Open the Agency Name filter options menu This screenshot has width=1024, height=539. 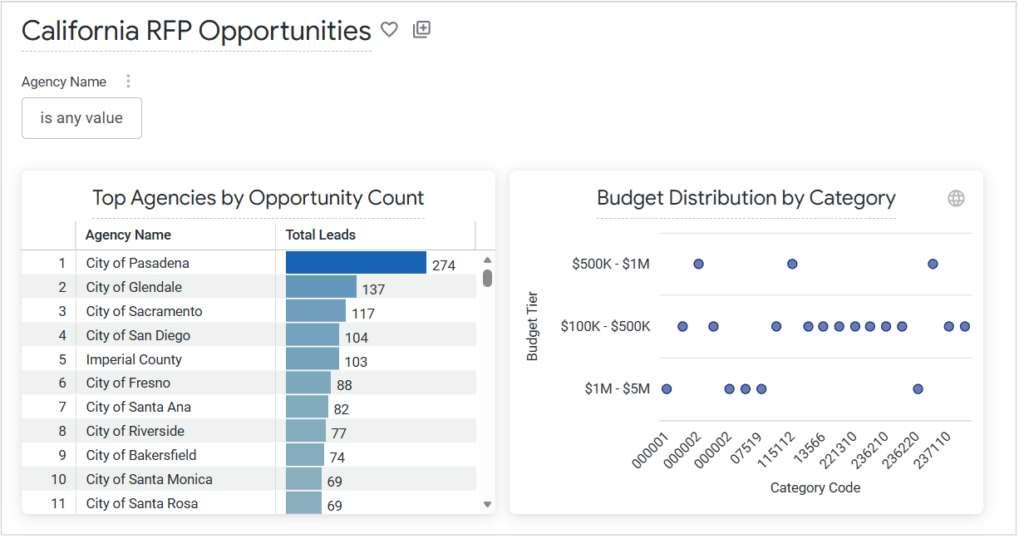[128, 82]
